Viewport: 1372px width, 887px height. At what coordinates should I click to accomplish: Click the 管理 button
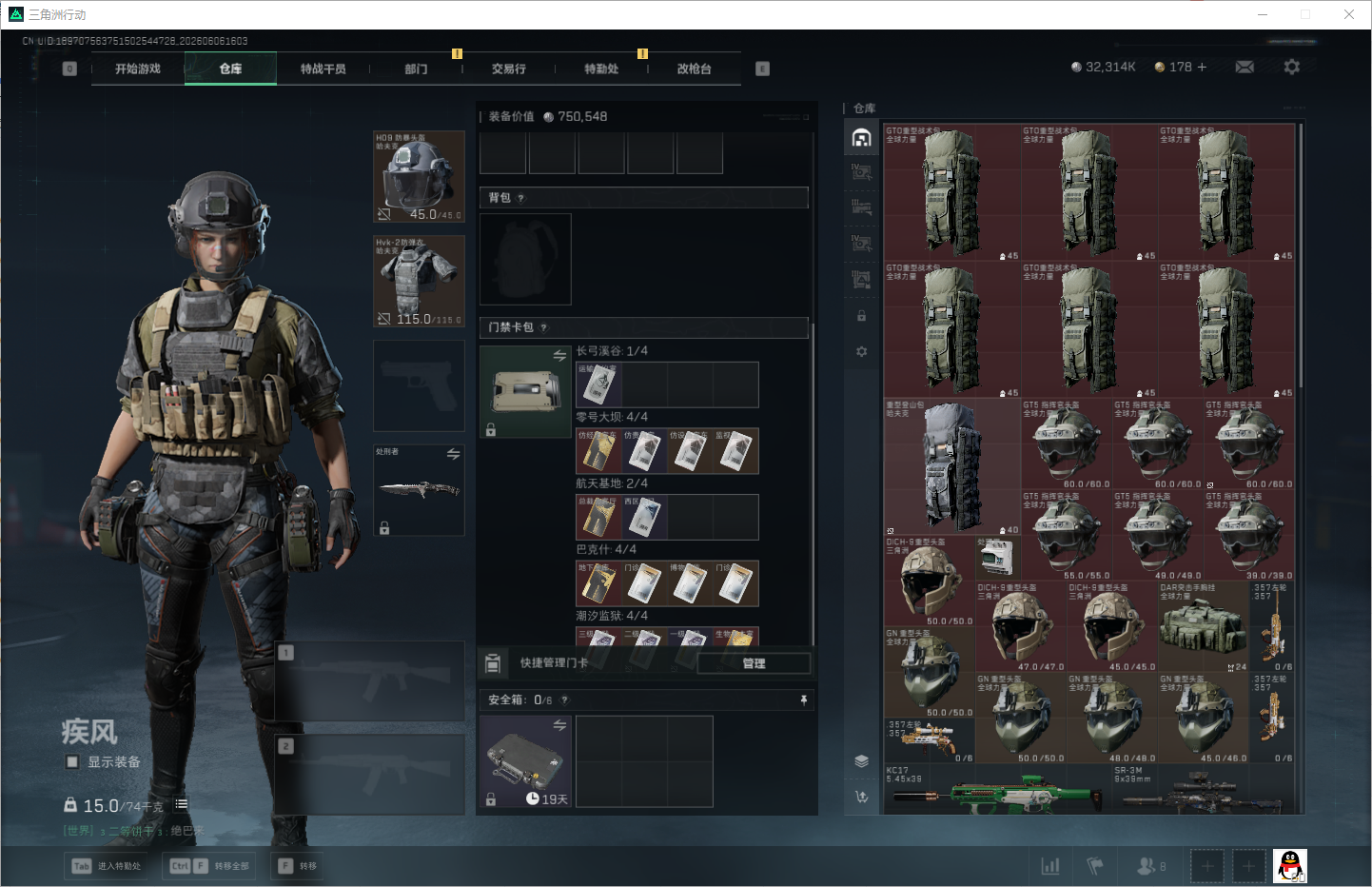point(755,663)
